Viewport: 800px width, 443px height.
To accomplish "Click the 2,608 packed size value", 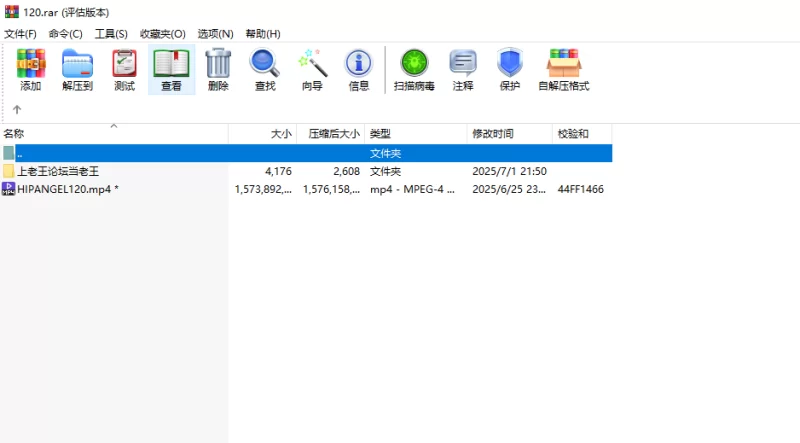I will (346, 171).
